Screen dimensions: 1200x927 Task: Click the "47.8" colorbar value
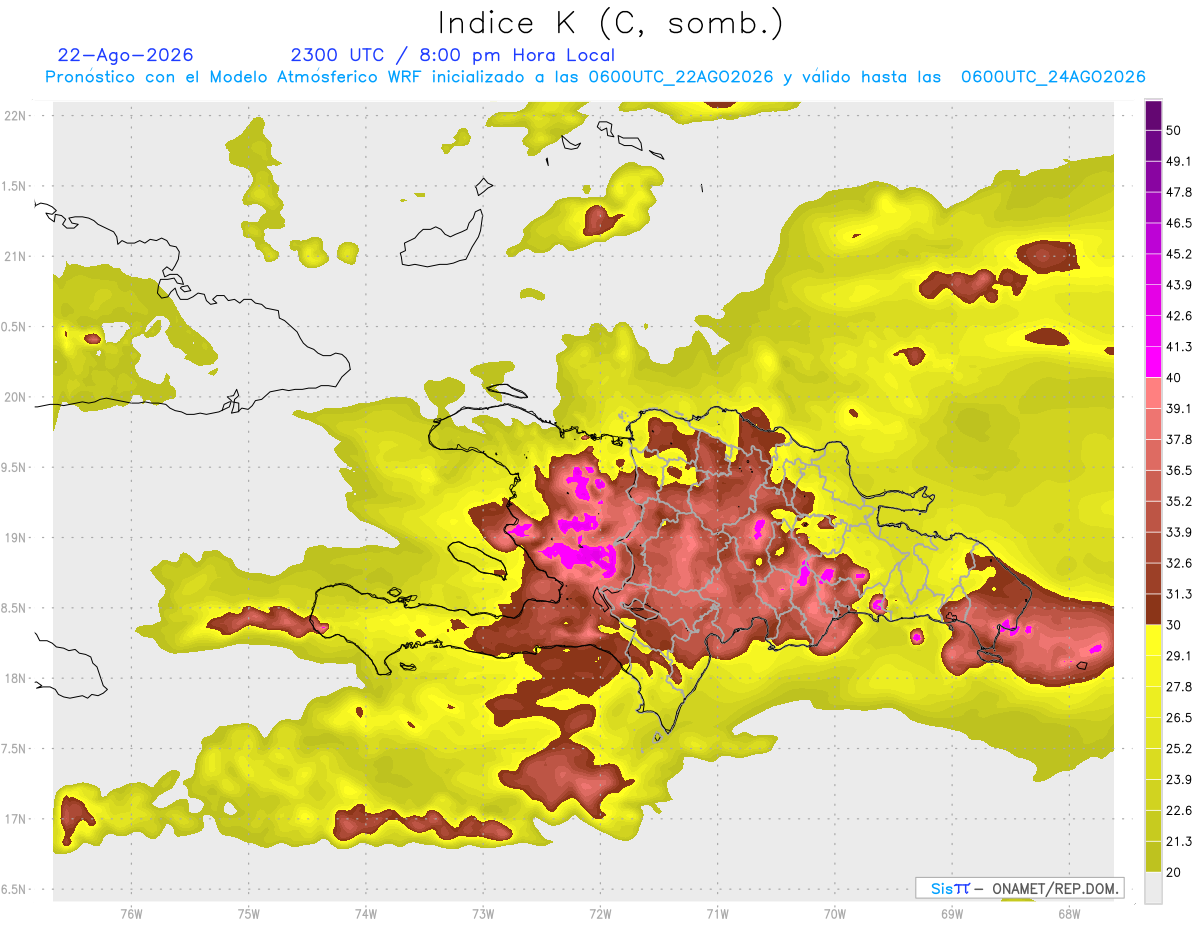coord(1179,192)
